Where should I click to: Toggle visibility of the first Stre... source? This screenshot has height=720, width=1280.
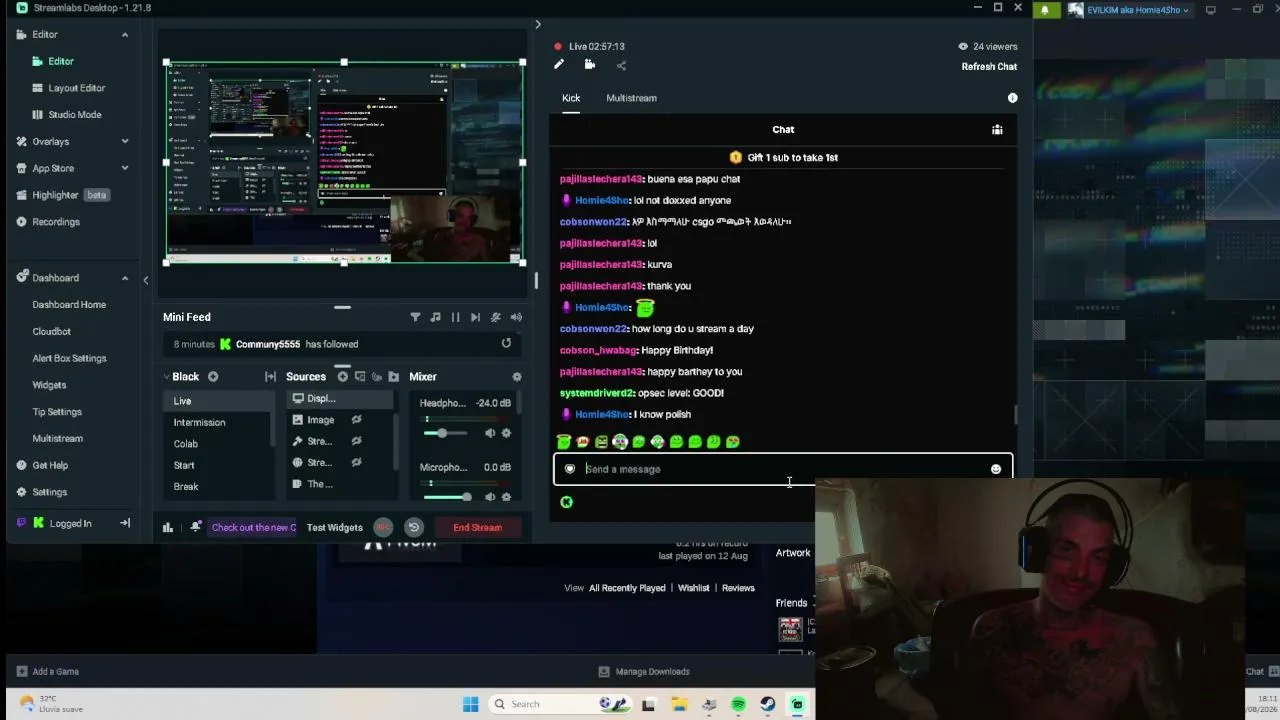pyautogui.click(x=356, y=441)
